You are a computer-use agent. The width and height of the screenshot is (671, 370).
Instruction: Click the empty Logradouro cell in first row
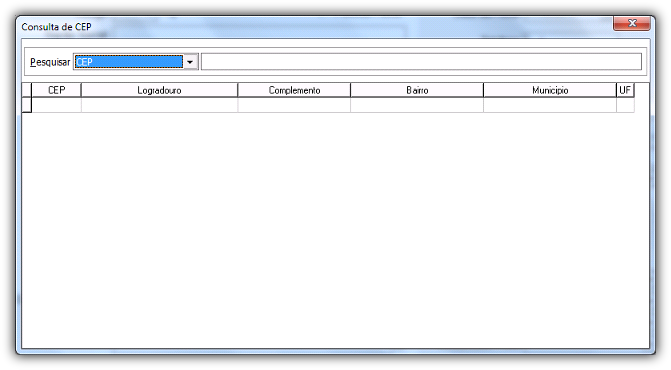[x=159, y=105]
